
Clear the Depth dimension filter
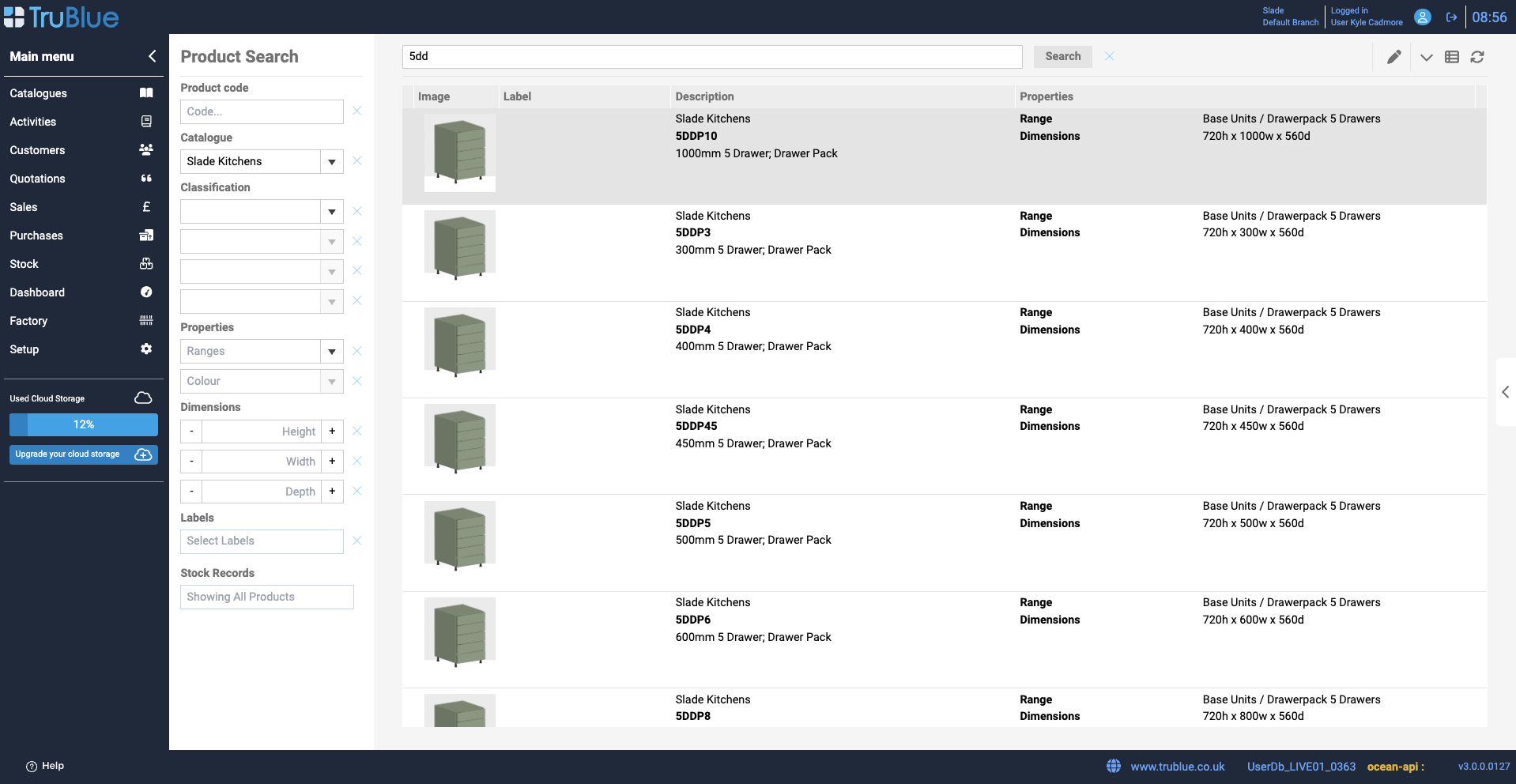[x=357, y=492]
